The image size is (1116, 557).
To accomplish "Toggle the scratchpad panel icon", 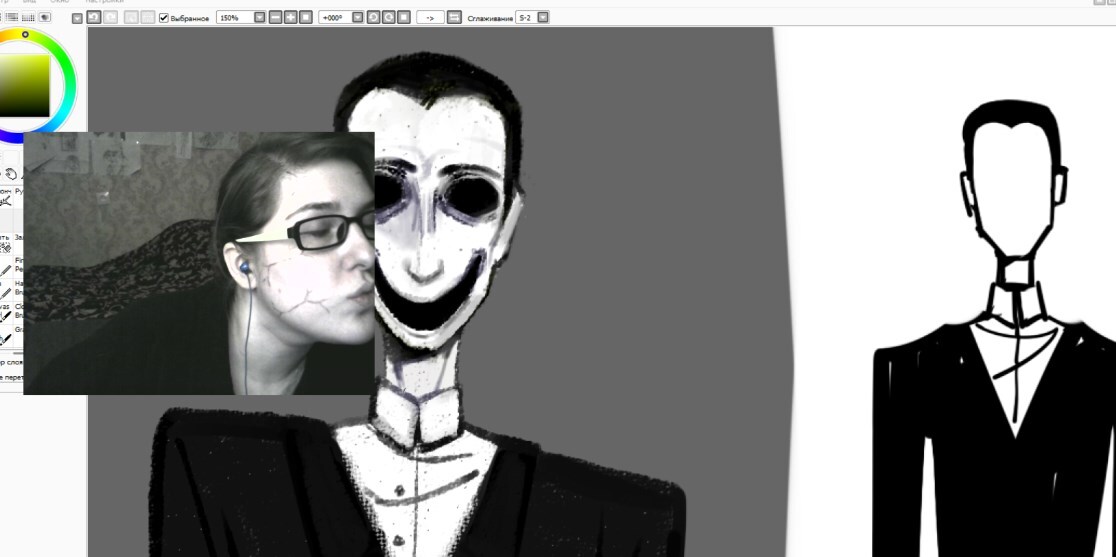I will click(x=45, y=16).
